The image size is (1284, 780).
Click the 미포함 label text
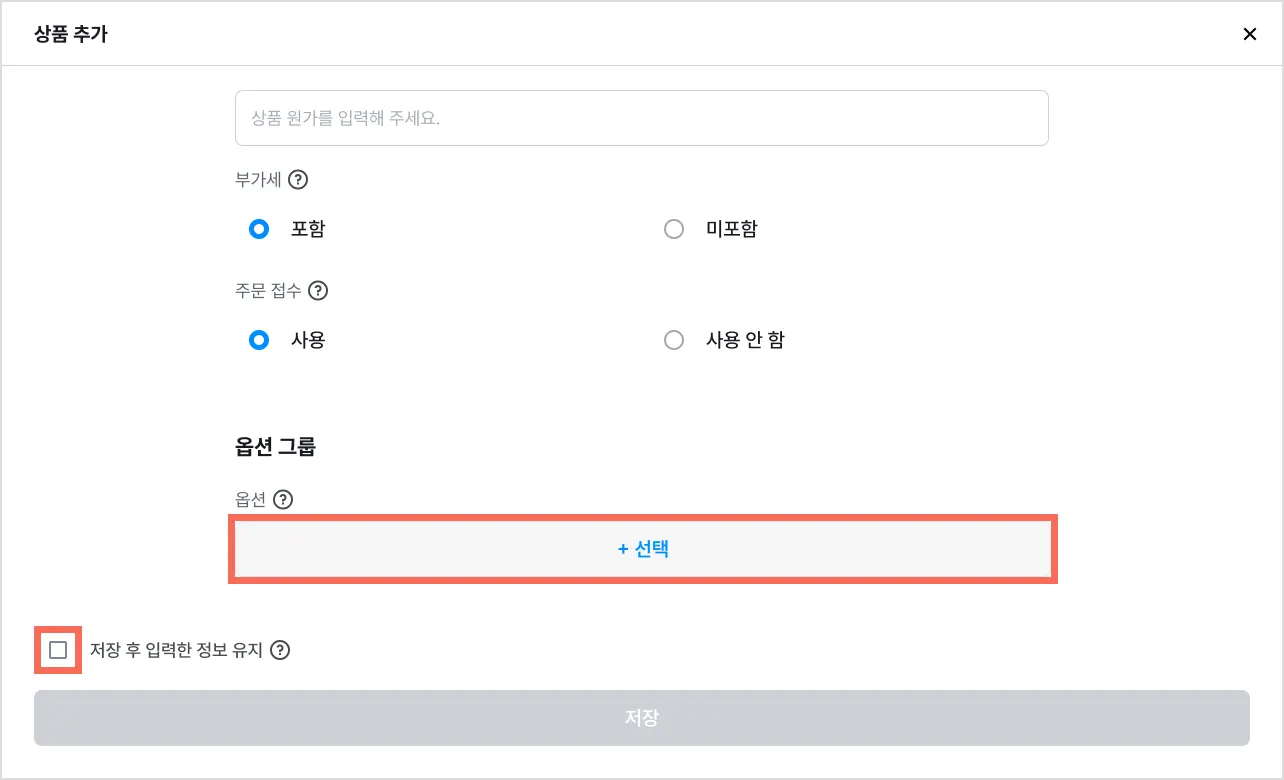coord(732,229)
